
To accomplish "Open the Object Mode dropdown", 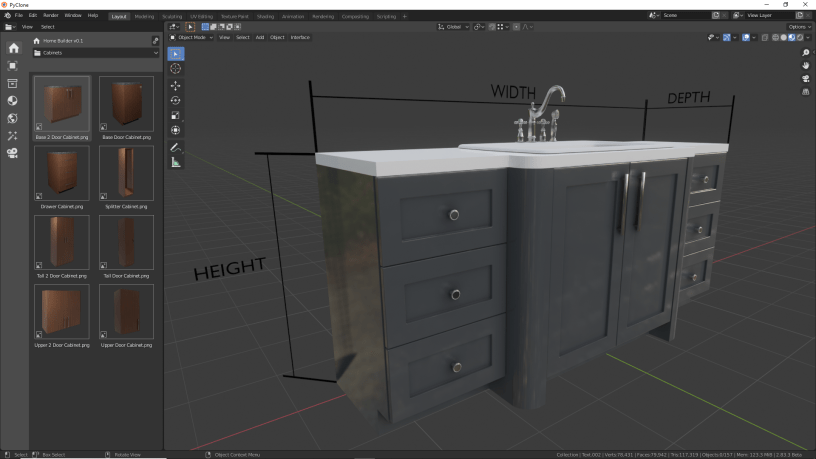I will 191,37.
